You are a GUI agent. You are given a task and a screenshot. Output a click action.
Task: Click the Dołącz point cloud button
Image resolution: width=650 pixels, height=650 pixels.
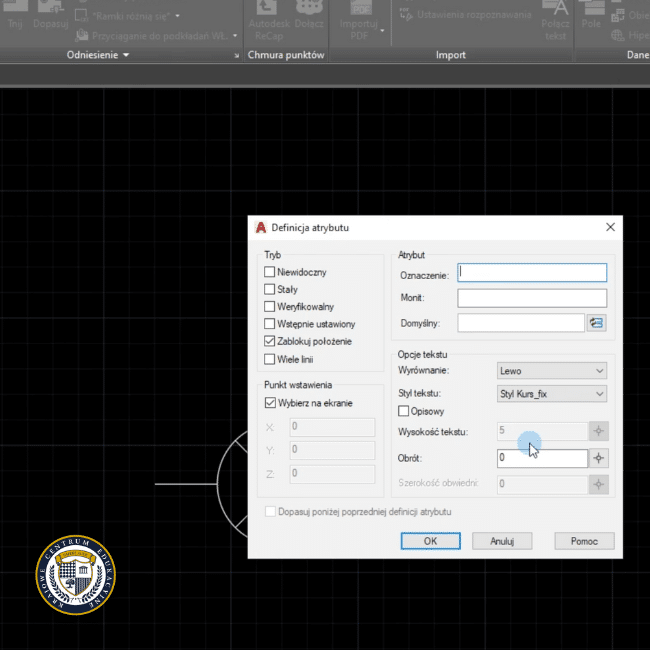[x=309, y=15]
